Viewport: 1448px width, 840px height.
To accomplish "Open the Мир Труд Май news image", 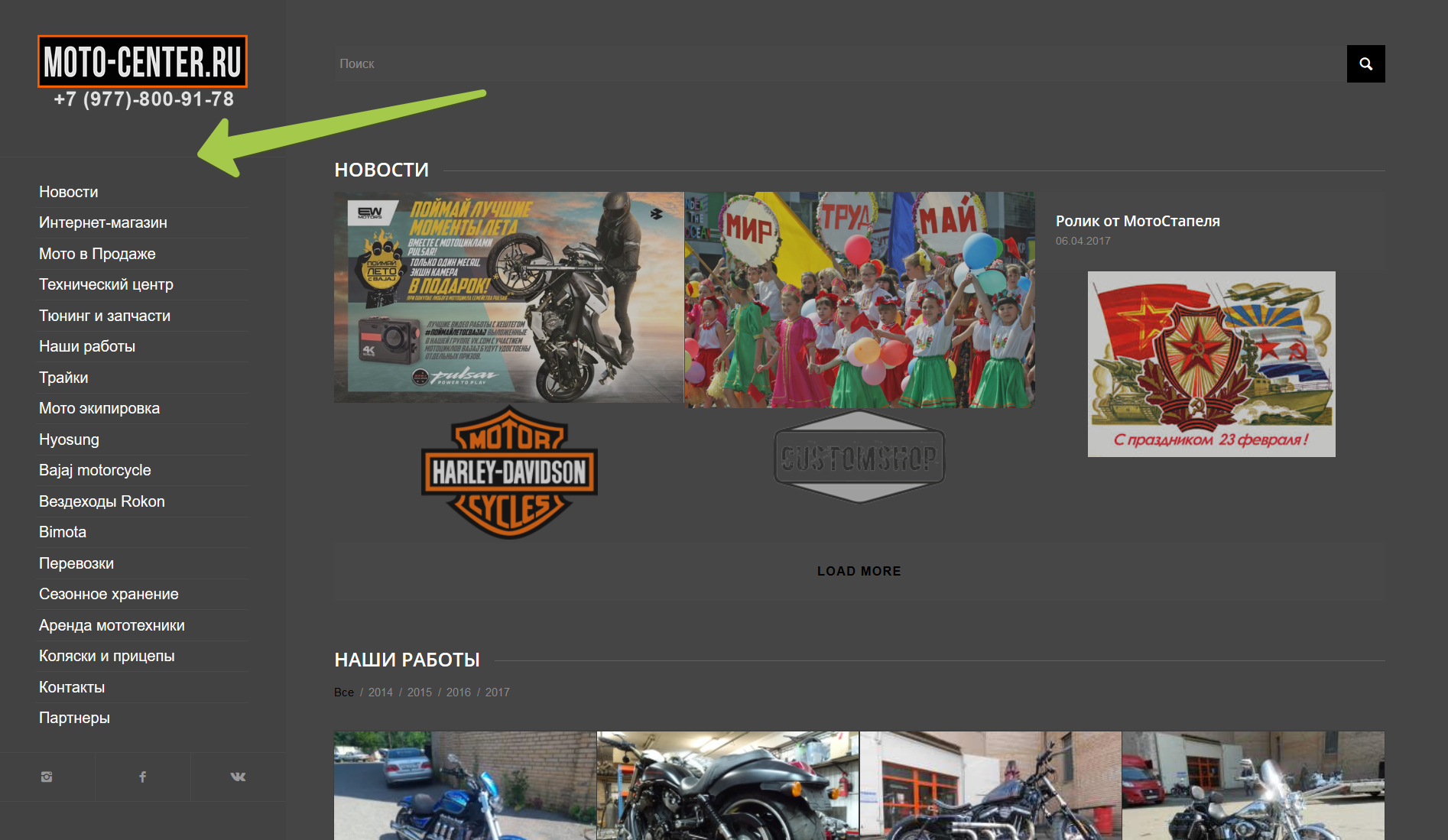I will (859, 300).
